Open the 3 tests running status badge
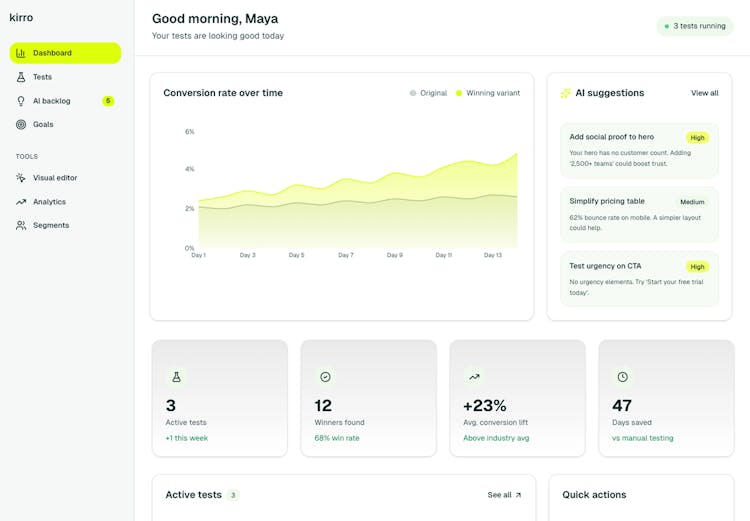 (x=695, y=26)
